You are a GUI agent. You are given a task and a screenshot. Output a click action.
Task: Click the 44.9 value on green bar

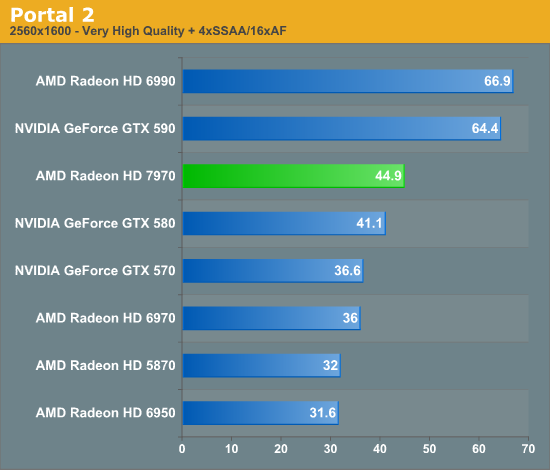[x=388, y=176]
